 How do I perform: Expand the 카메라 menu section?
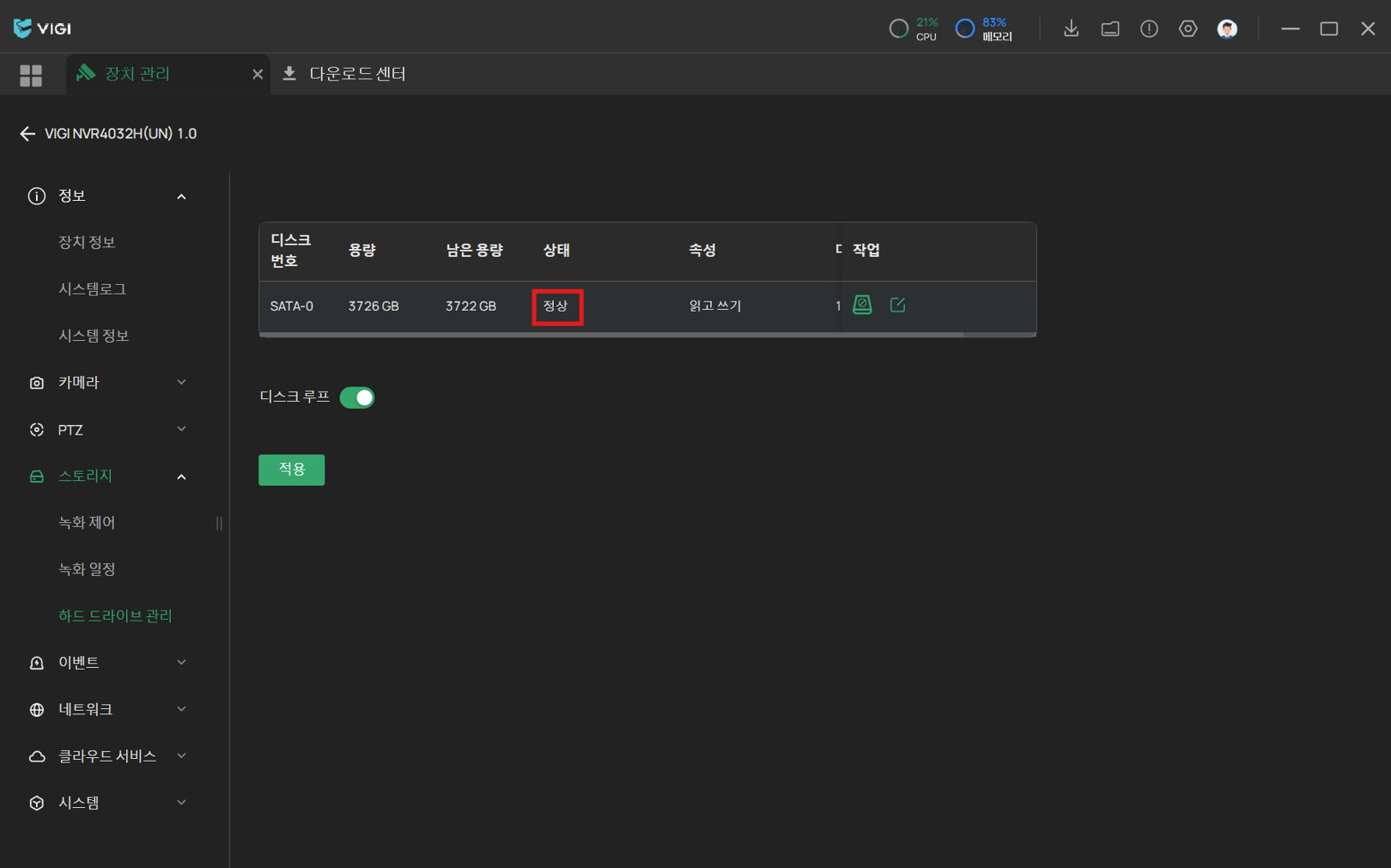107,383
